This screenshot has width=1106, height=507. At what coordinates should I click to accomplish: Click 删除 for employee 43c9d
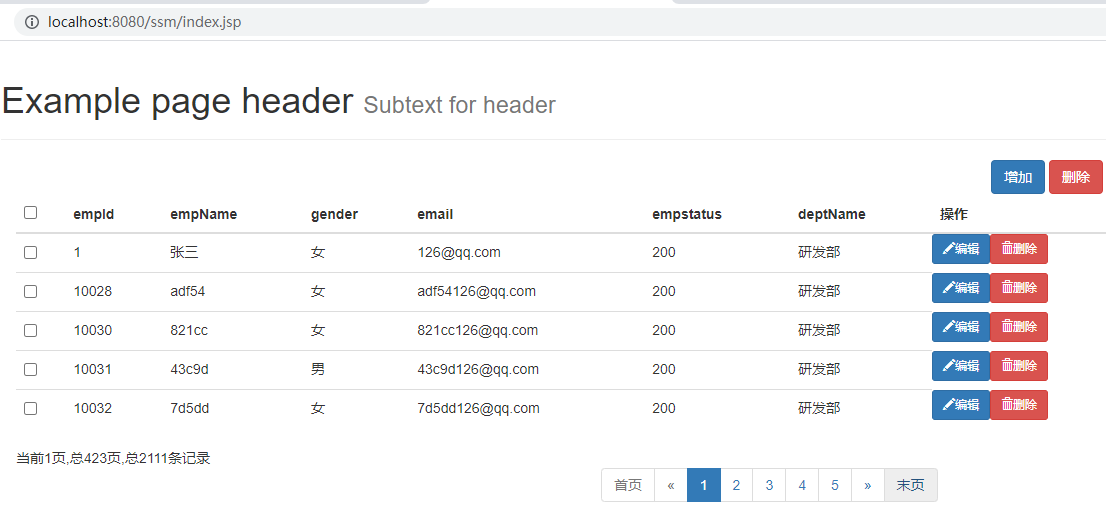[1019, 366]
